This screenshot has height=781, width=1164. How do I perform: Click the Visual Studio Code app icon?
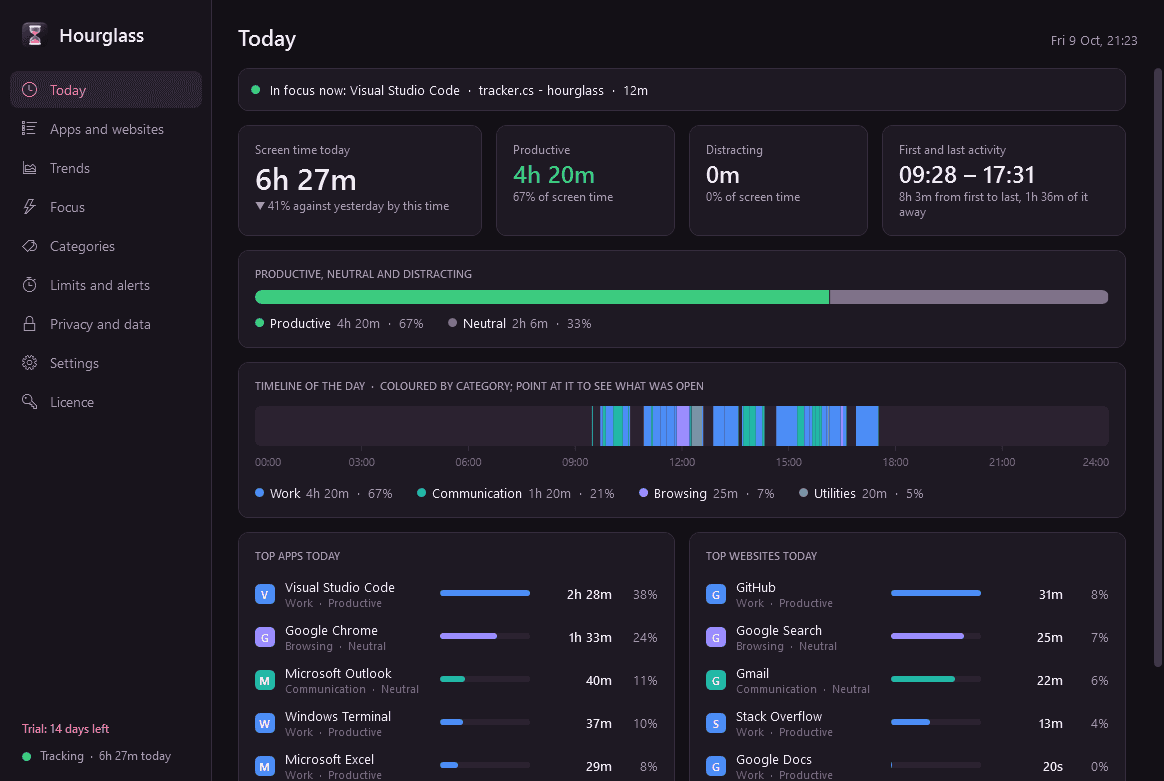[265, 594]
